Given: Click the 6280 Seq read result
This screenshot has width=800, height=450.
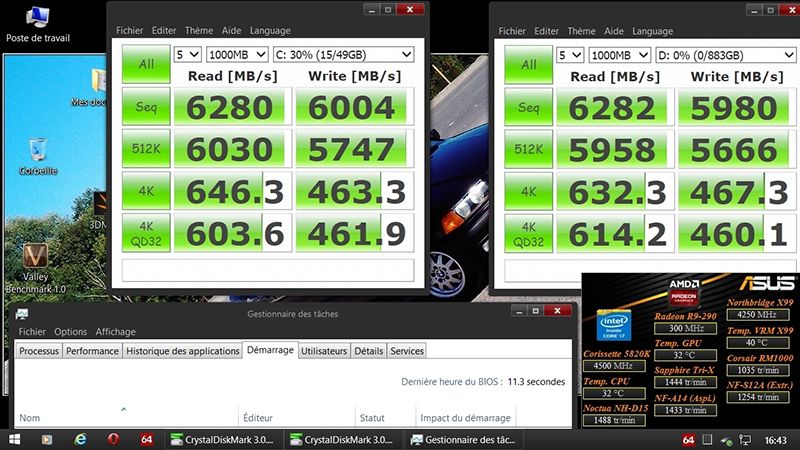Looking at the screenshot, I should (232, 107).
